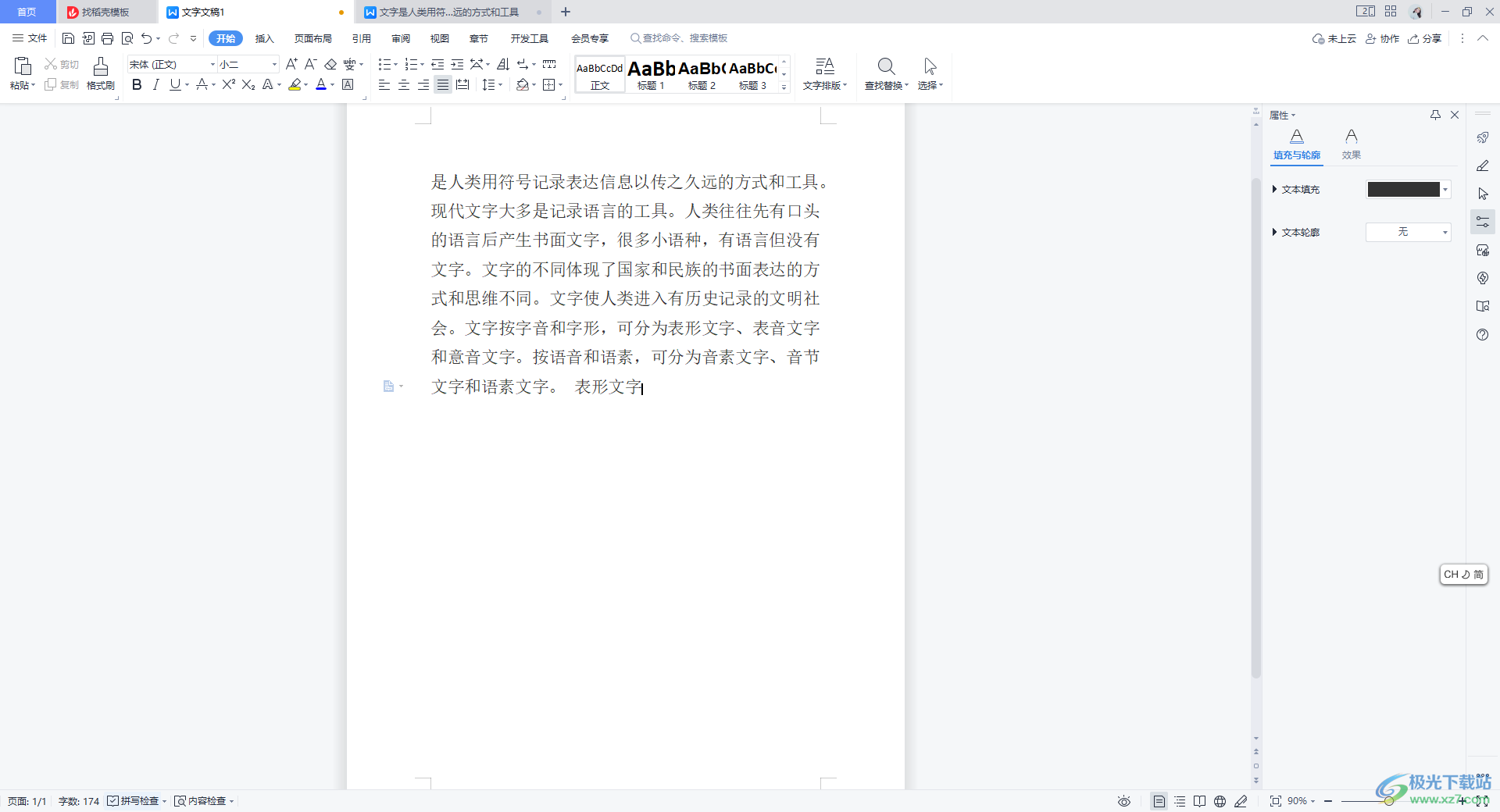Click the Save icon in quick access toolbar
The image size is (1500, 812).
point(68,38)
